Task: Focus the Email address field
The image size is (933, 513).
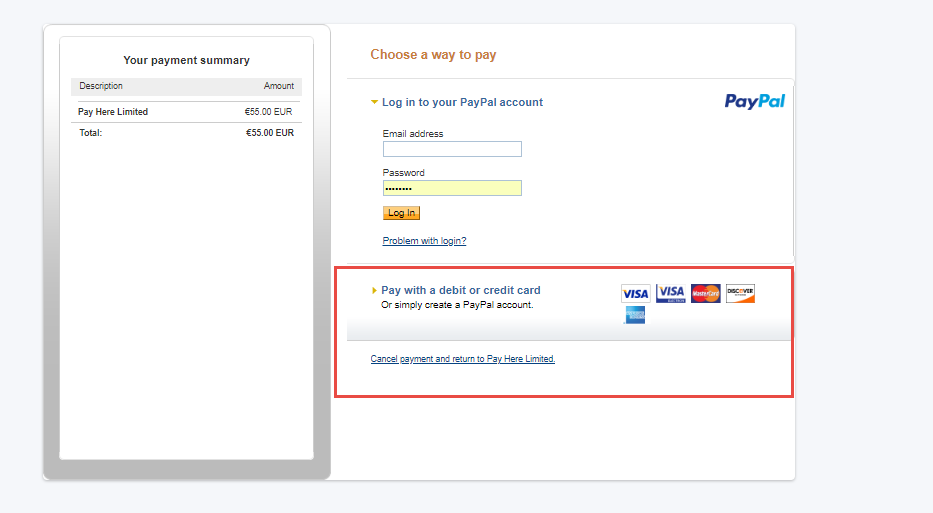Action: [452, 149]
